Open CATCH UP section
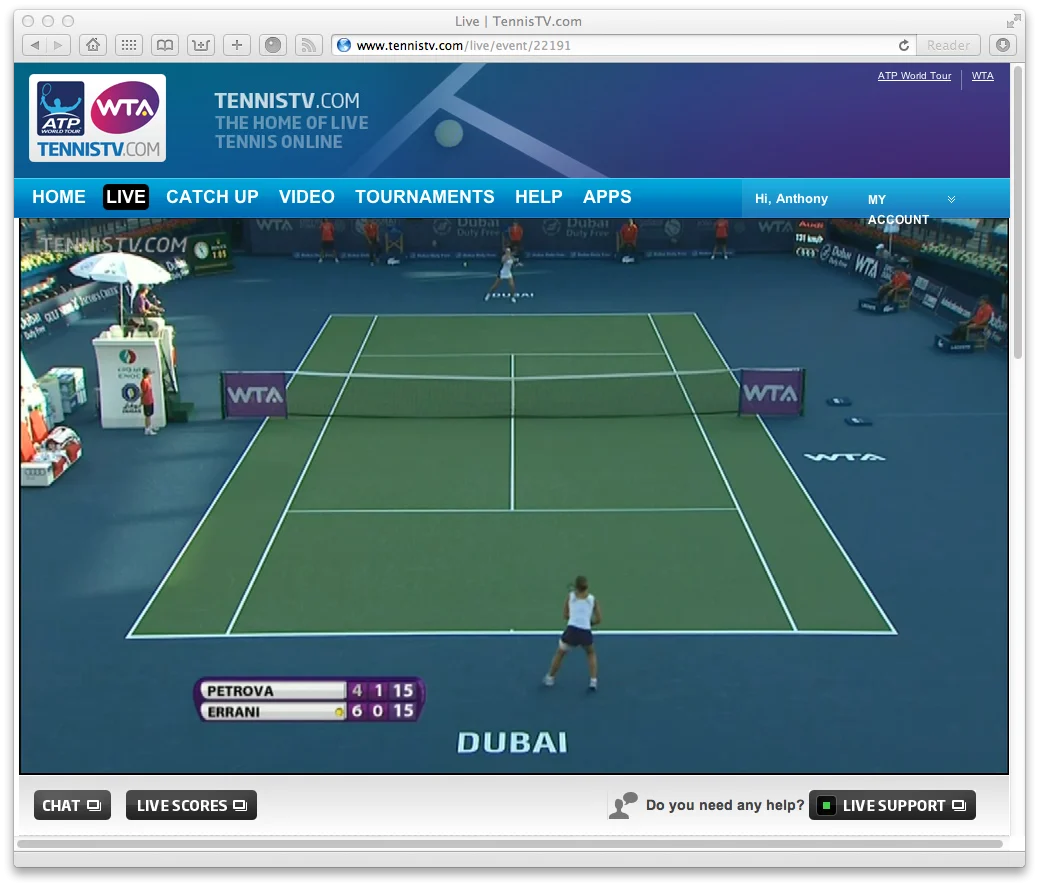 [x=212, y=197]
